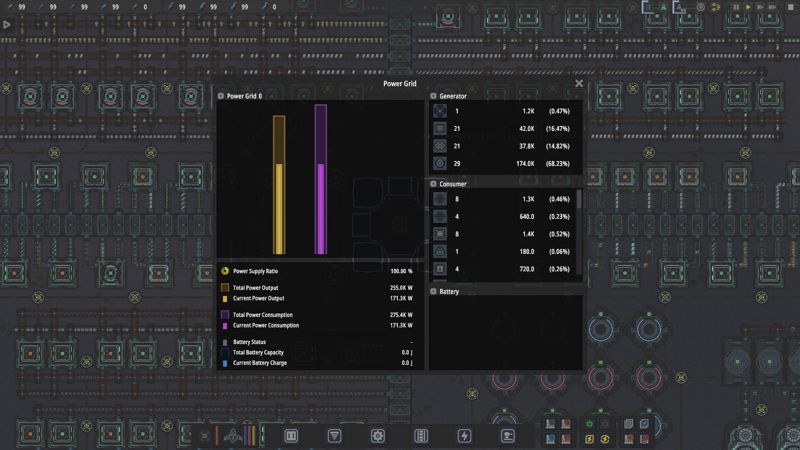Image resolution: width=800 pixels, height=450 pixels.
Task: Set game speed to fast forward
Action: 761,7
